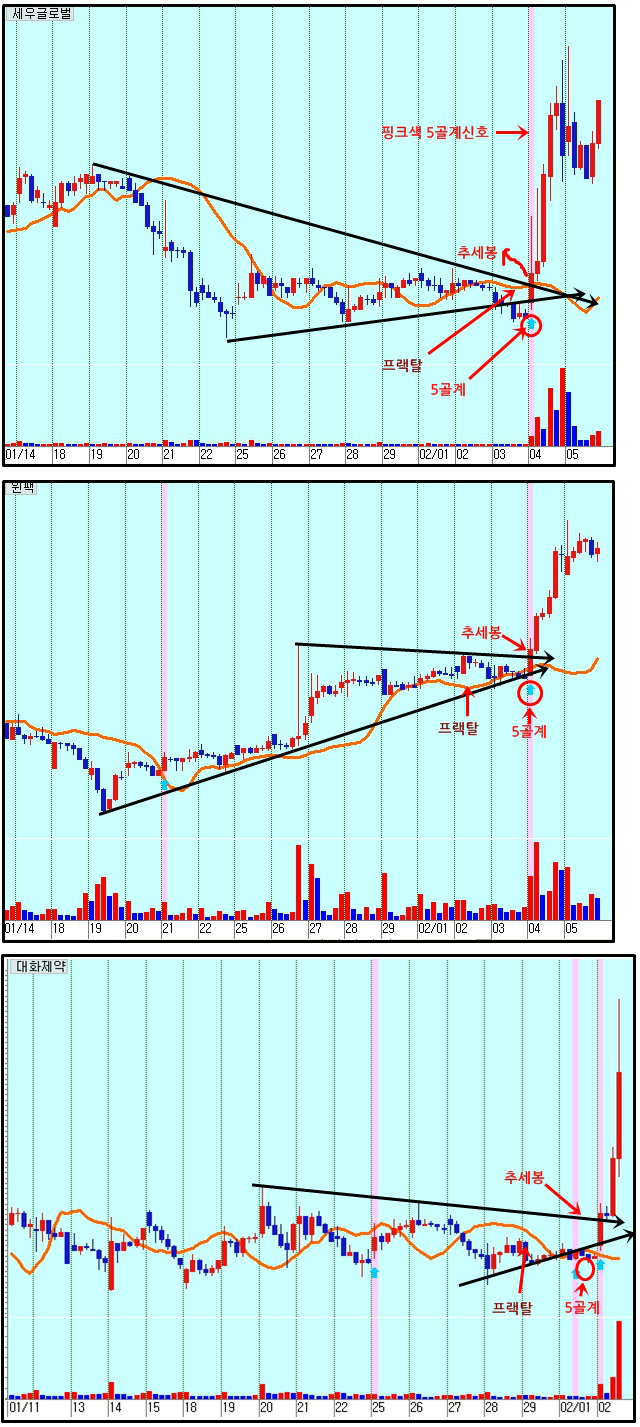The height and width of the screenshot is (1427, 640).
Task: Select the tall red volume bar near 26 in middle chart
Action: [x=298, y=882]
